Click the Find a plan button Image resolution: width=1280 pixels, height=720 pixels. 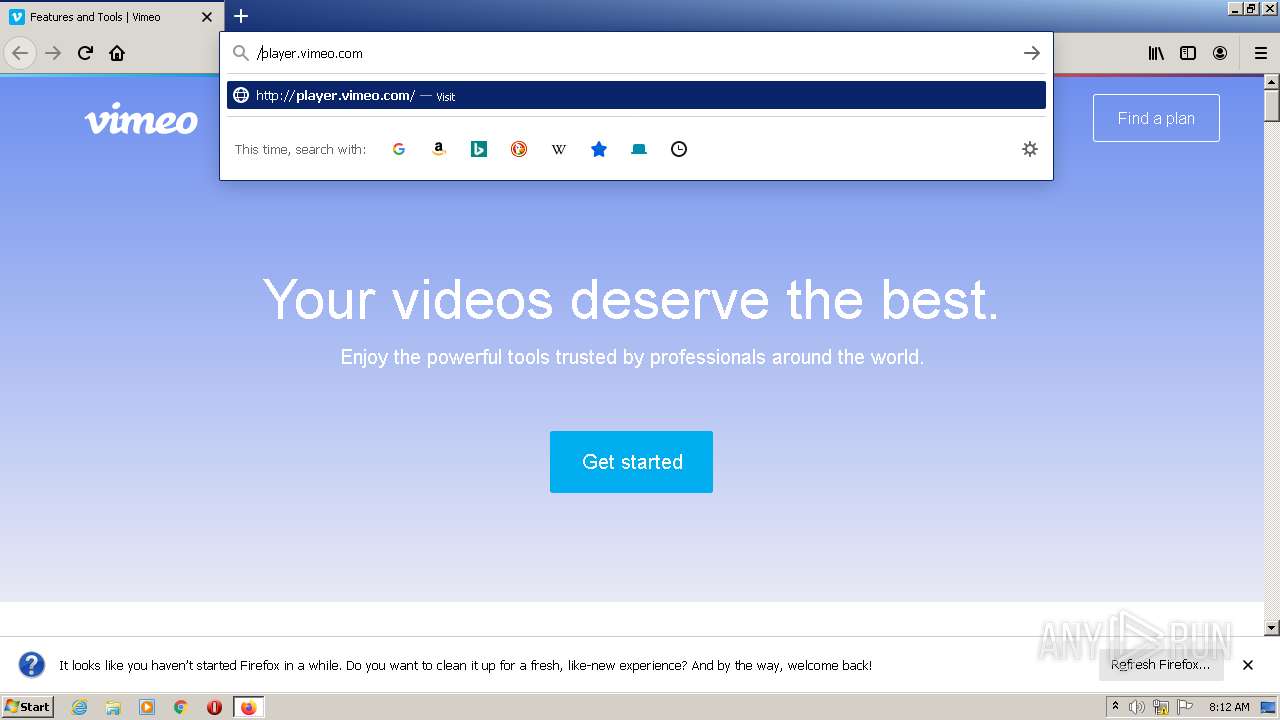(1156, 118)
